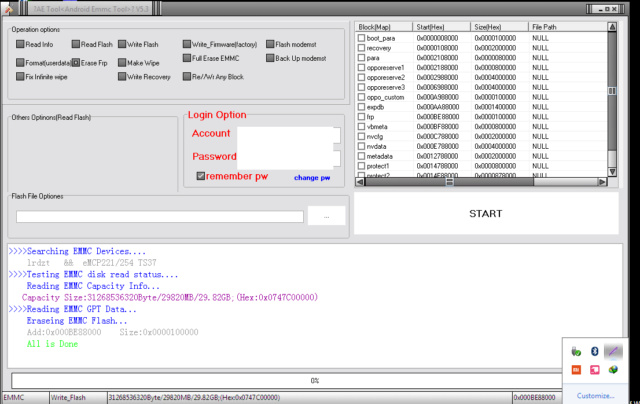Click the green globe tray icon
The image size is (640, 404).
[x=615, y=371]
